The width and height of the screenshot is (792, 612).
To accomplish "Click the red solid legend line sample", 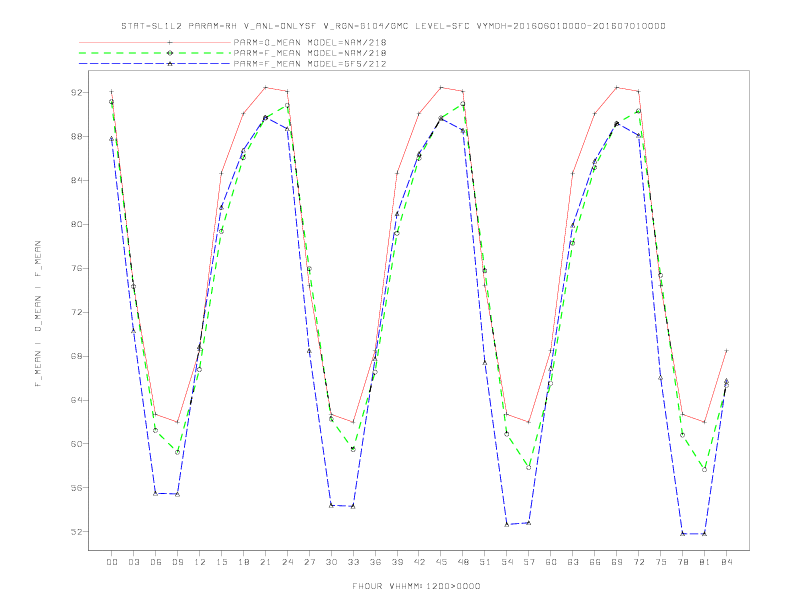I will click(155, 42).
